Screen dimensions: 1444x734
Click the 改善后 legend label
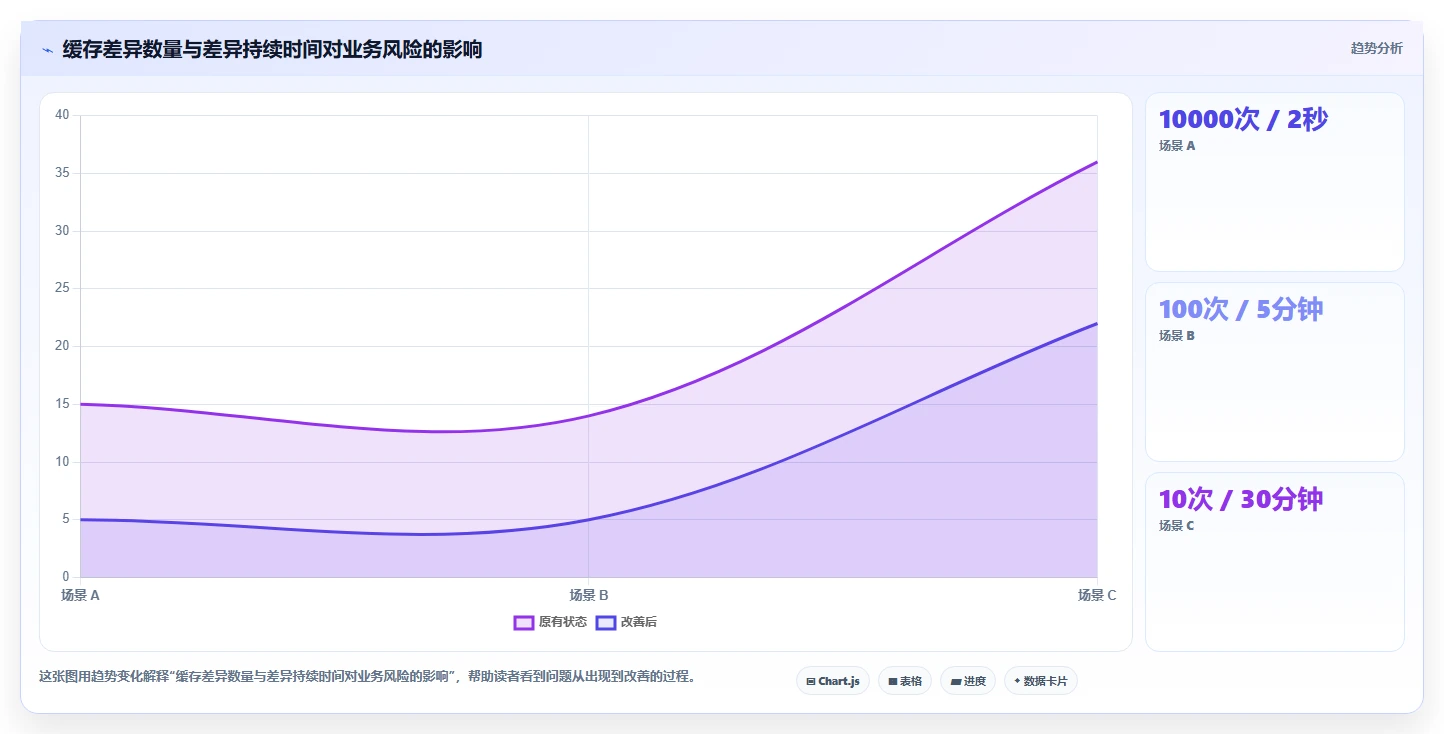click(x=639, y=622)
